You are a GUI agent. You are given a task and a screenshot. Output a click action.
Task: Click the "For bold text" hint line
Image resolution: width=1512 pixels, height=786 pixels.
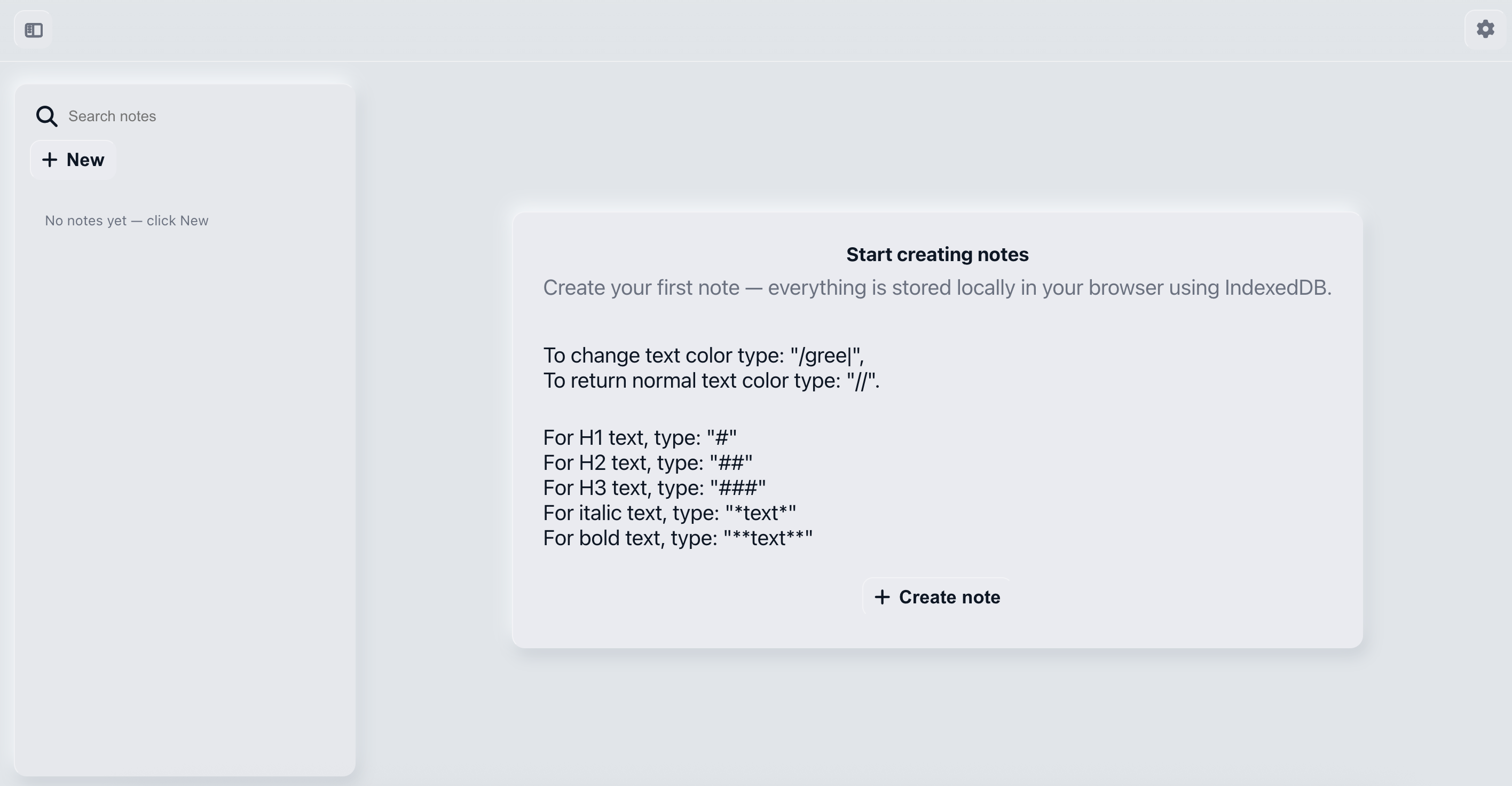pyautogui.click(x=678, y=538)
